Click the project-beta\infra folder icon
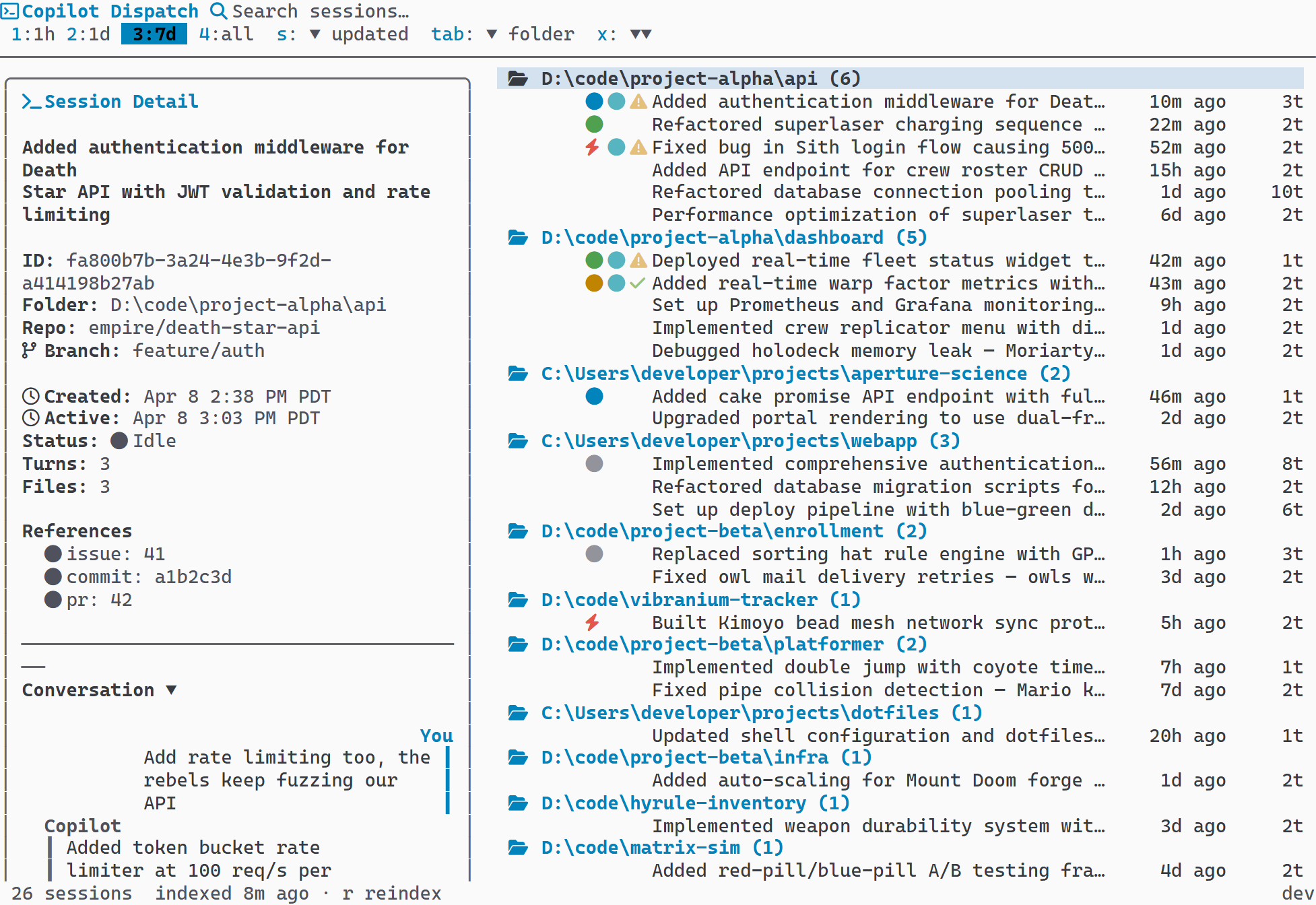The image size is (1316, 905). pos(518,757)
